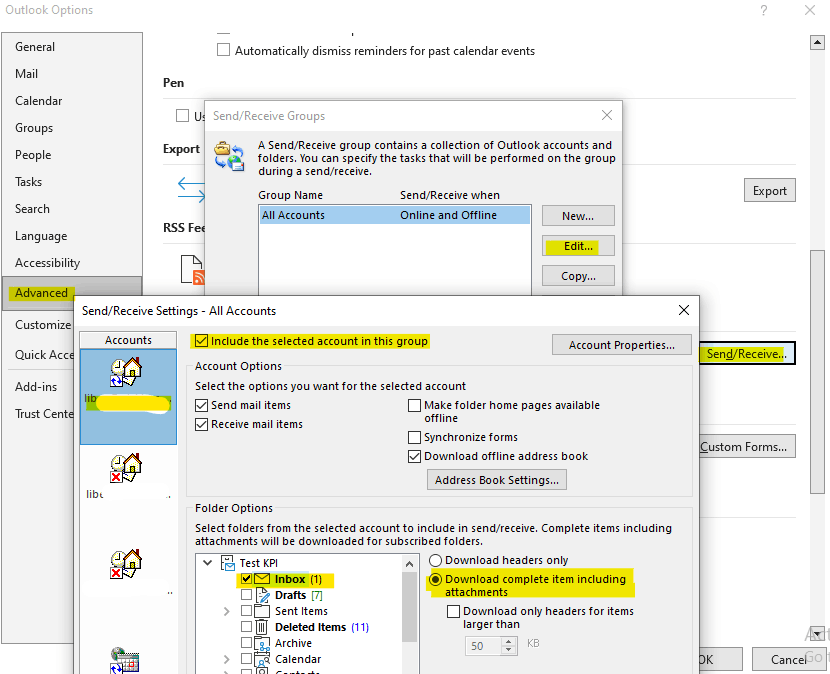This screenshot has height=674, width=830.
Task: Click the Send/Receive... button in Outlook Options
Action: coord(746,354)
